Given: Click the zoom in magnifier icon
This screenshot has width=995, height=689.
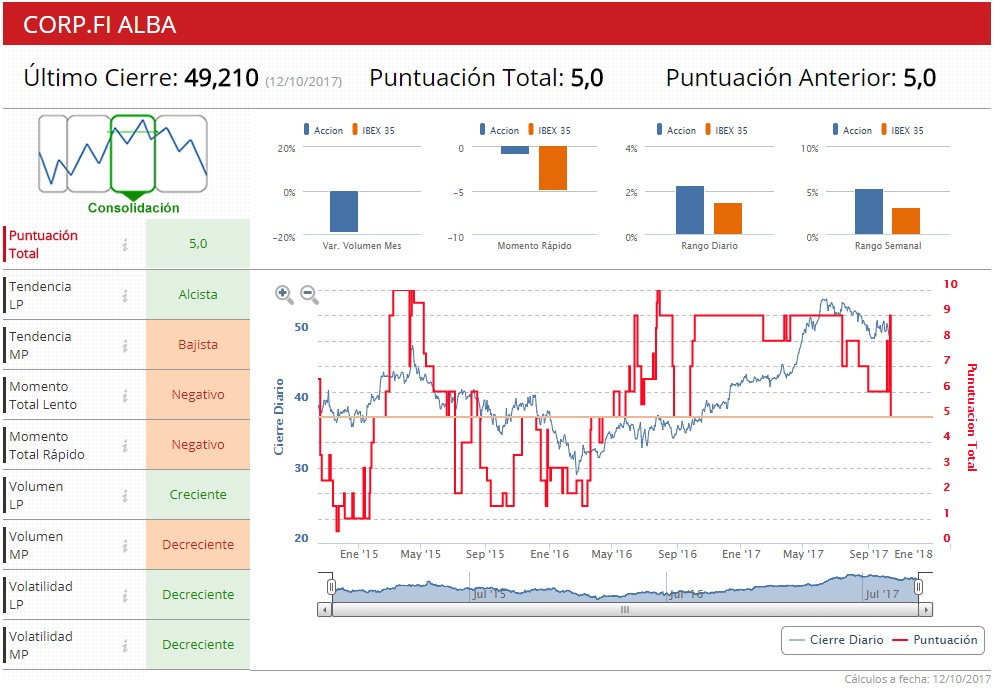Looking at the screenshot, I should [284, 294].
